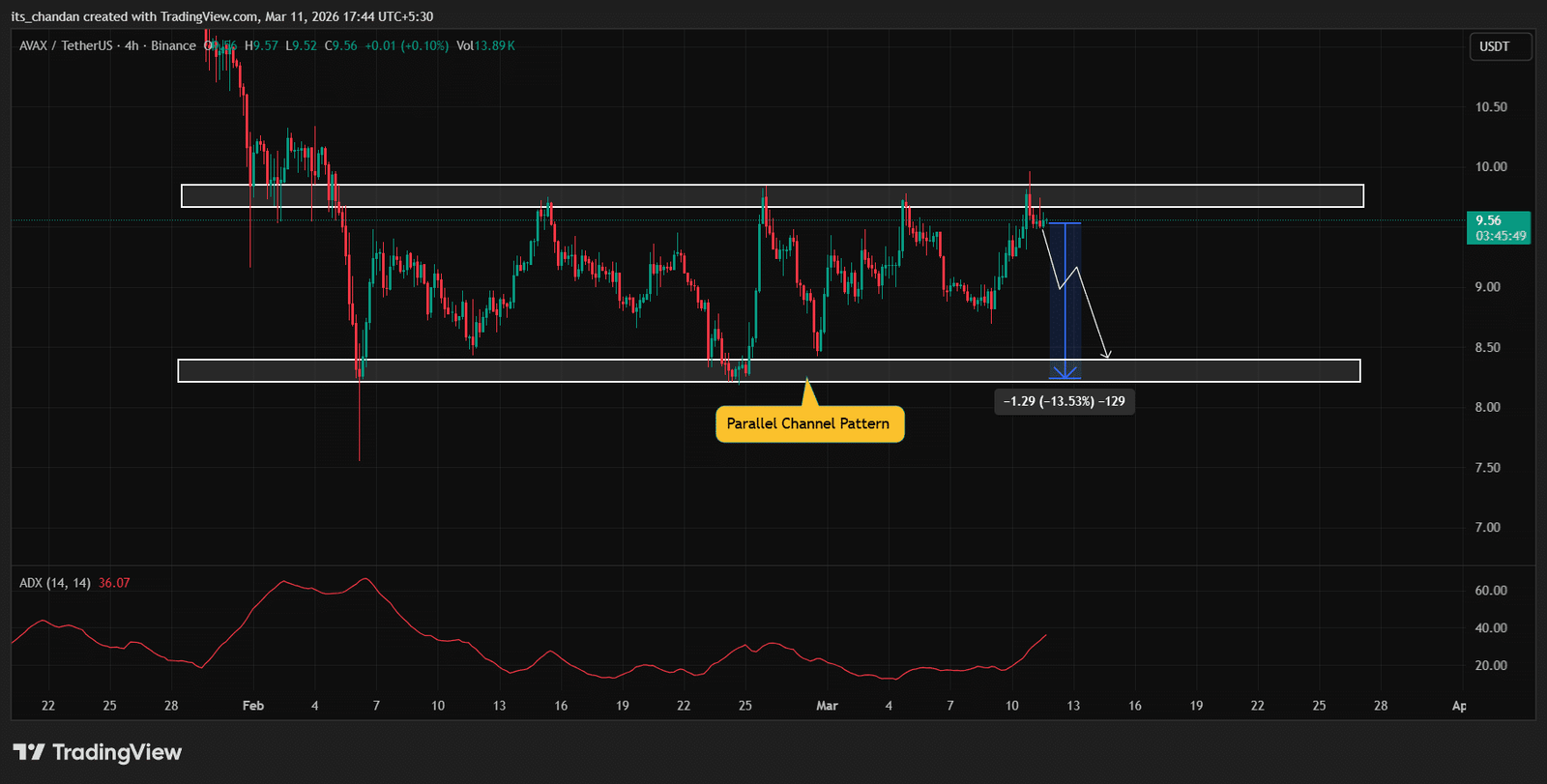Select the upper resistance zone rectangle
This screenshot has height=784, width=1547.
point(772,196)
